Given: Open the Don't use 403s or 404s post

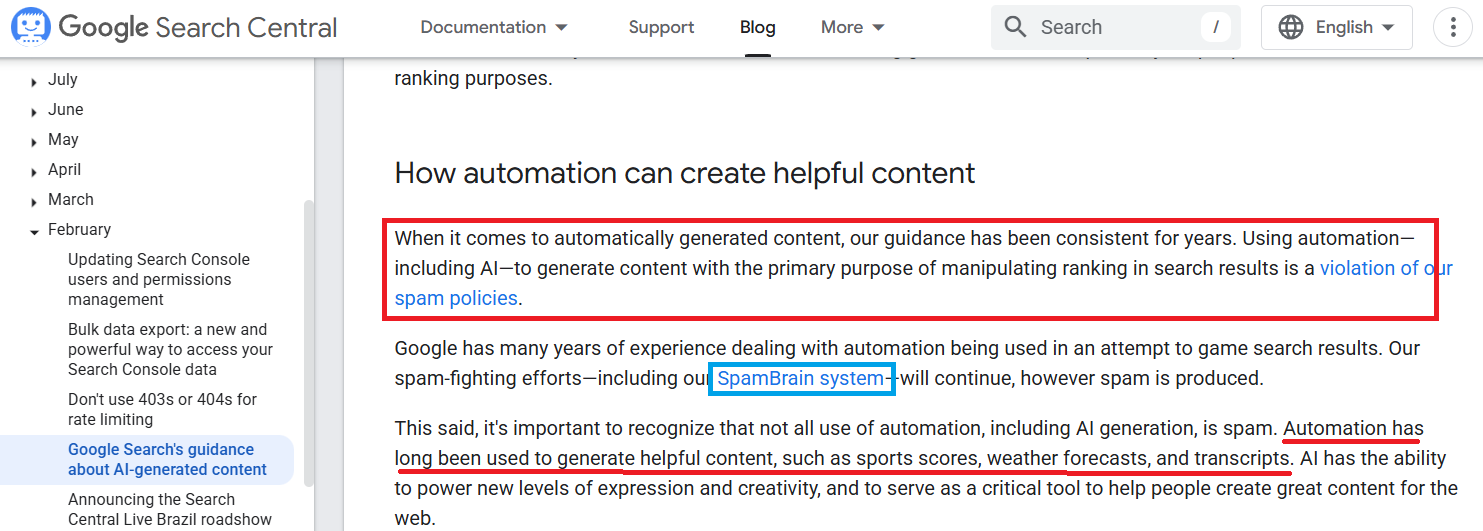Looking at the screenshot, I should 162,409.
